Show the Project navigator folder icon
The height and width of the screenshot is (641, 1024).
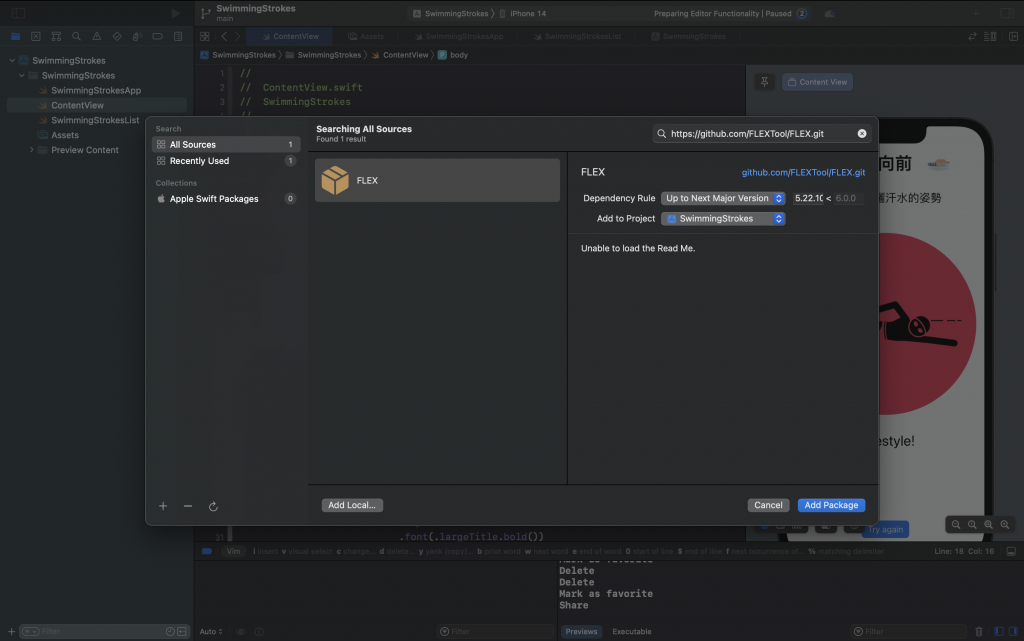coord(16,37)
